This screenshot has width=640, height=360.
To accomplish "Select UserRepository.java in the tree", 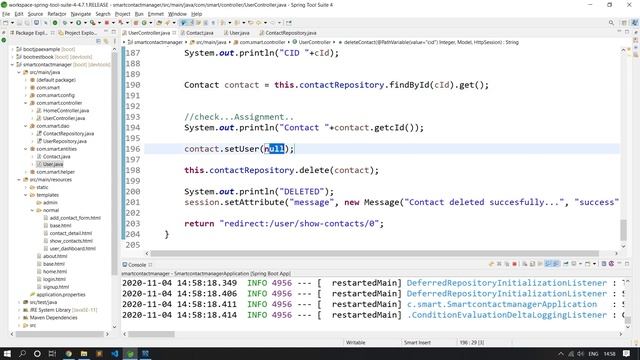I will [x=64, y=141].
